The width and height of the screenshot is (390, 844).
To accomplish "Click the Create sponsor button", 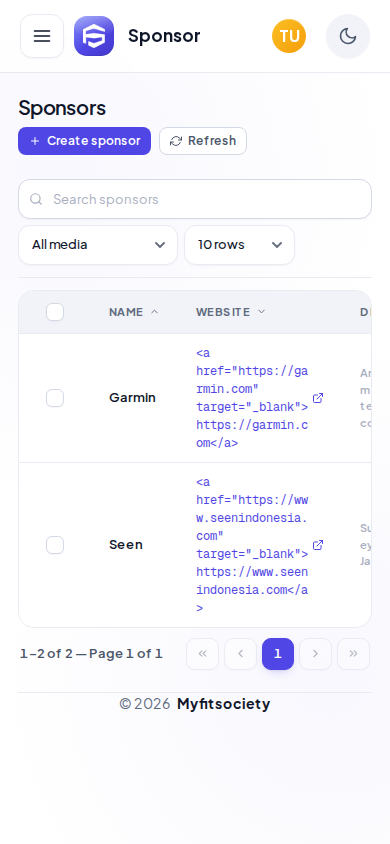I will pos(84,141).
